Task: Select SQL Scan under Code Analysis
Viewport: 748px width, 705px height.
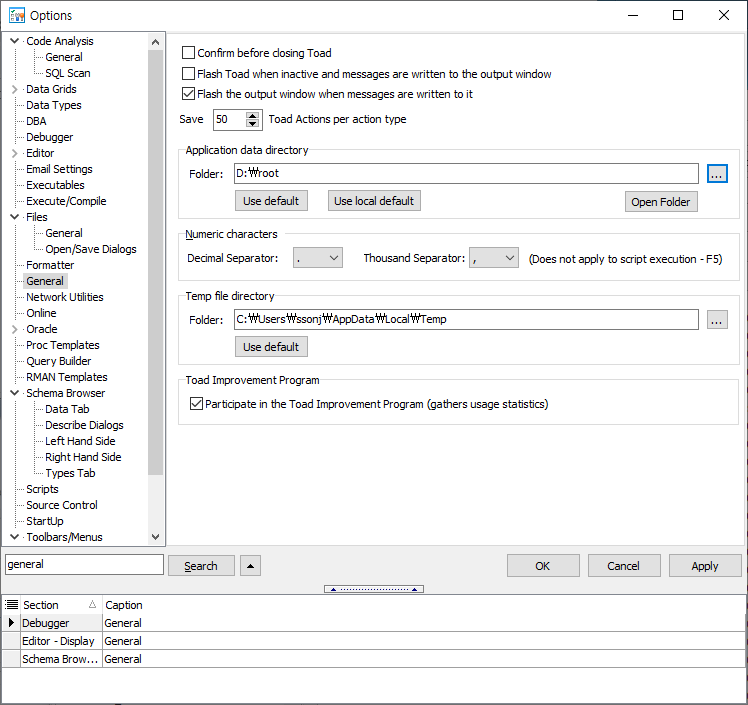Action: click(68, 73)
